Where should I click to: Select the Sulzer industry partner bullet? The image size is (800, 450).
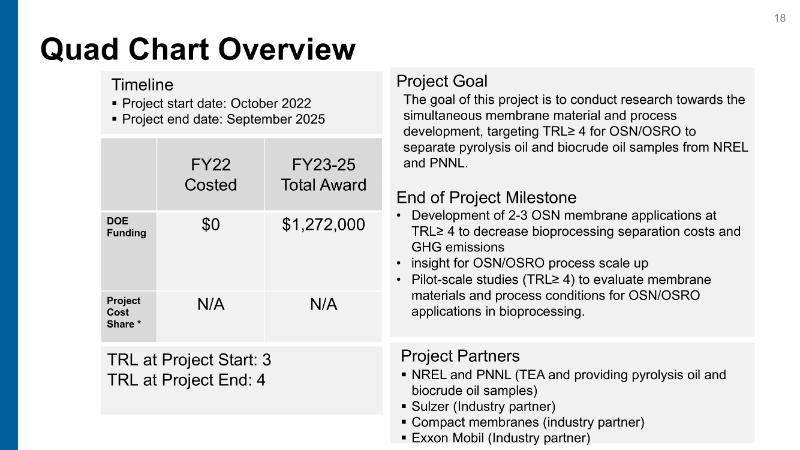pos(476,406)
